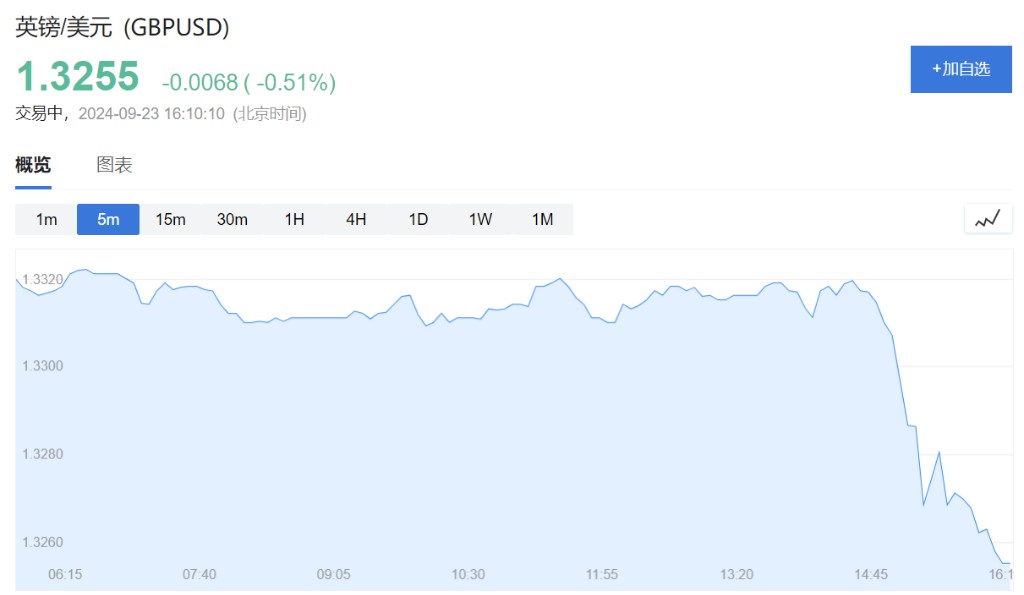The height and width of the screenshot is (595, 1024).
Task: Pick the 4H timeframe
Action: tap(356, 219)
